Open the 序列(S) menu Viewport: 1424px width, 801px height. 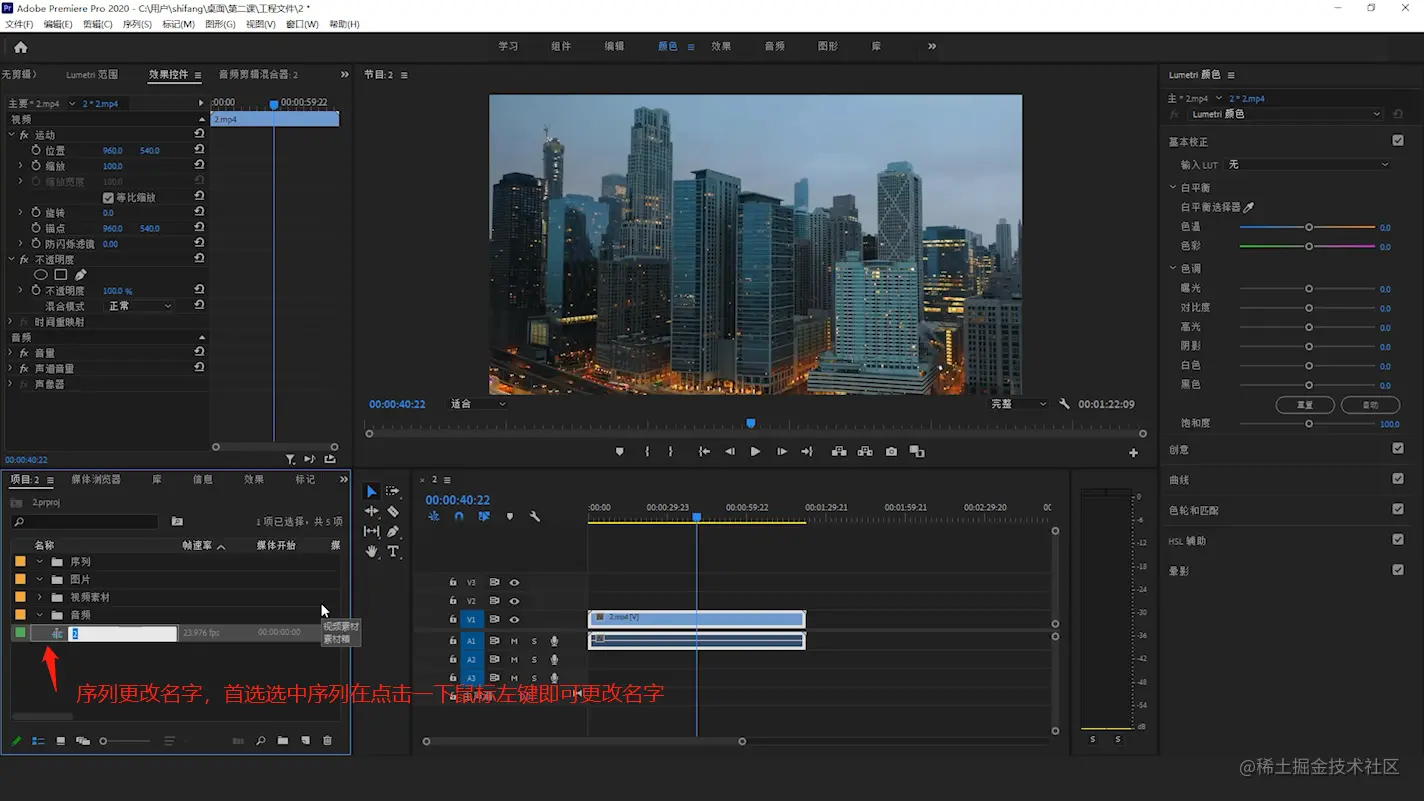click(137, 24)
